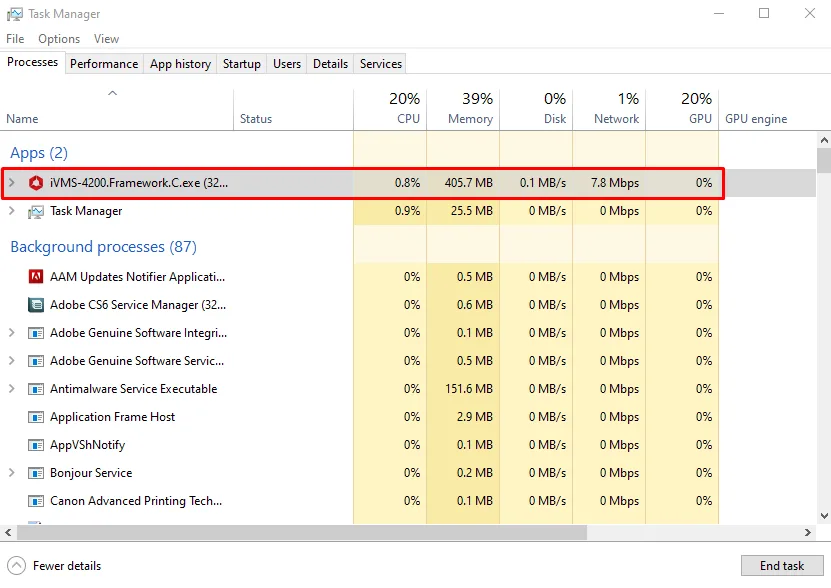Sort by the GPU engine column header
The height and width of the screenshot is (588, 831).
767,110
